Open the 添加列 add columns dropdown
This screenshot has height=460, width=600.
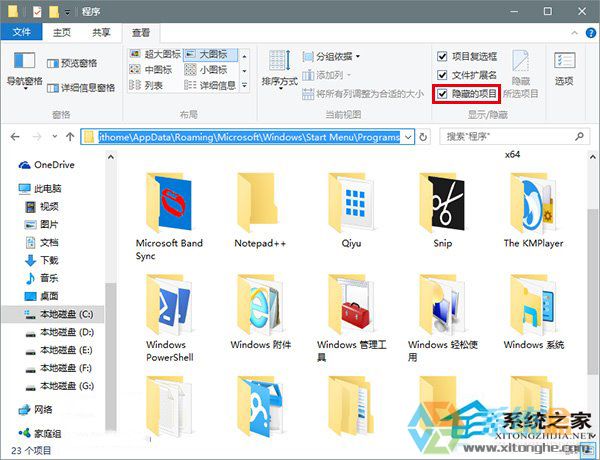point(326,75)
